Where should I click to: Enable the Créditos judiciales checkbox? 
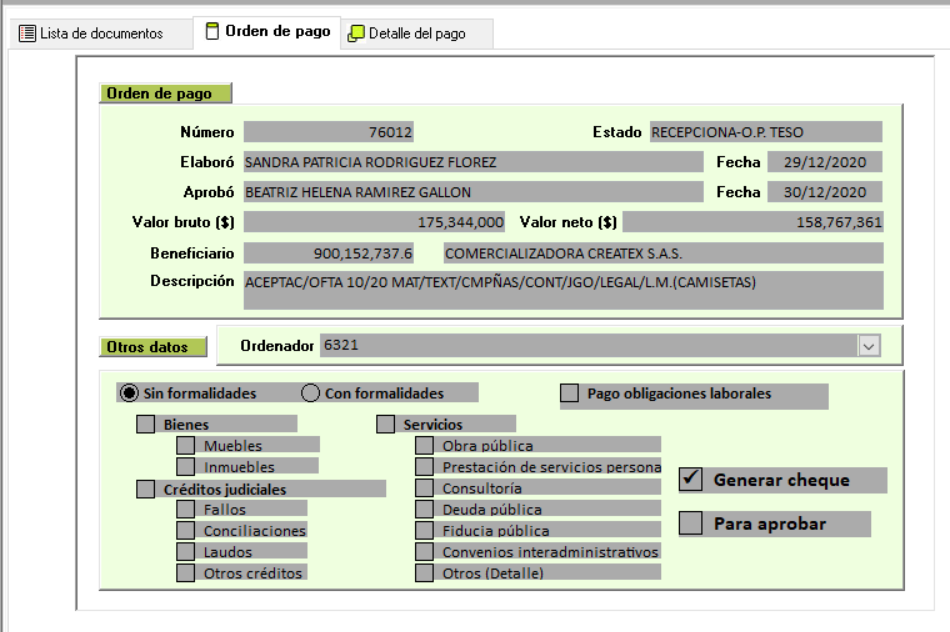tap(146, 489)
